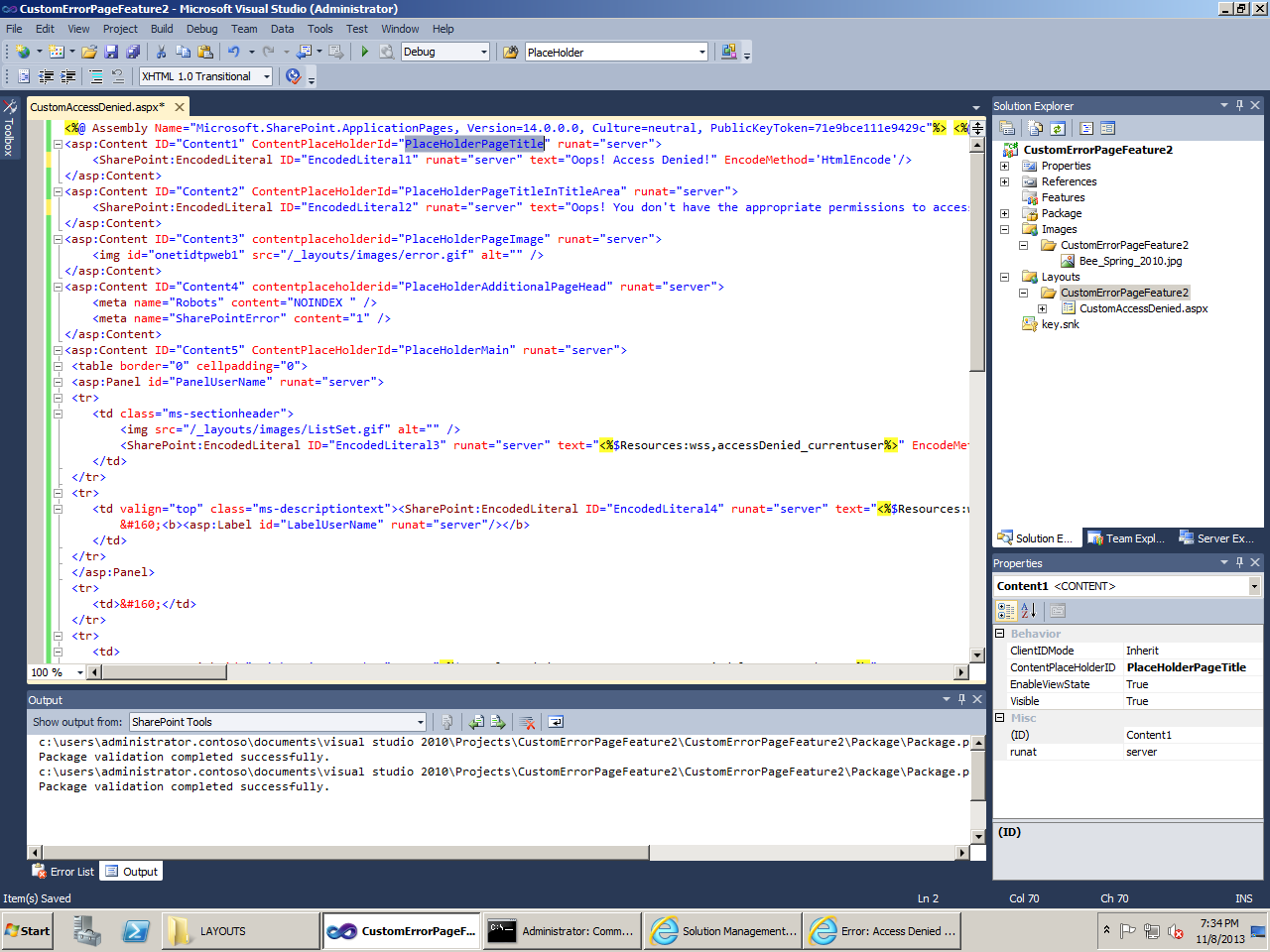Open the File menu

coord(14,29)
